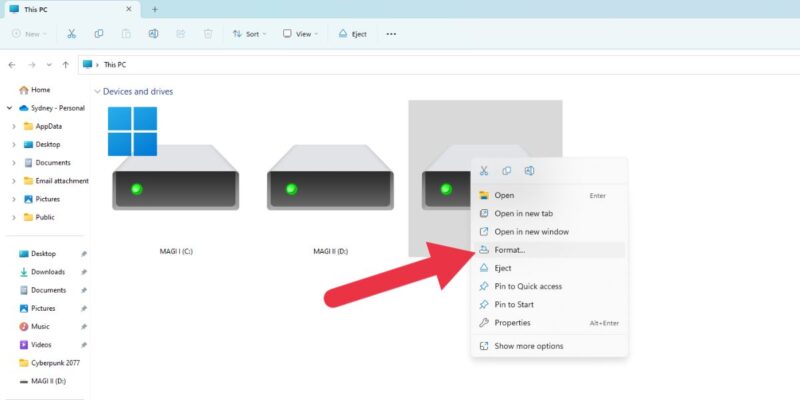
Task: Add a new tab with plus button
Action: point(155,9)
